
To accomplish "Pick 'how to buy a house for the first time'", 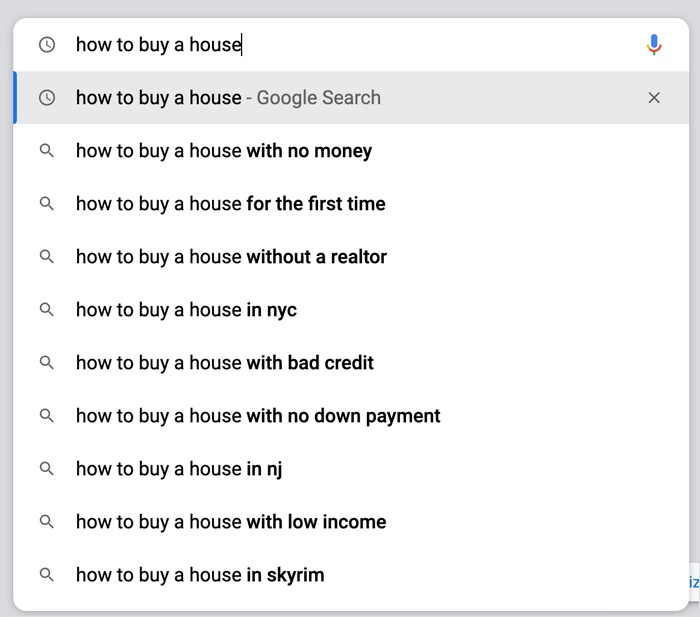I will click(x=230, y=204).
